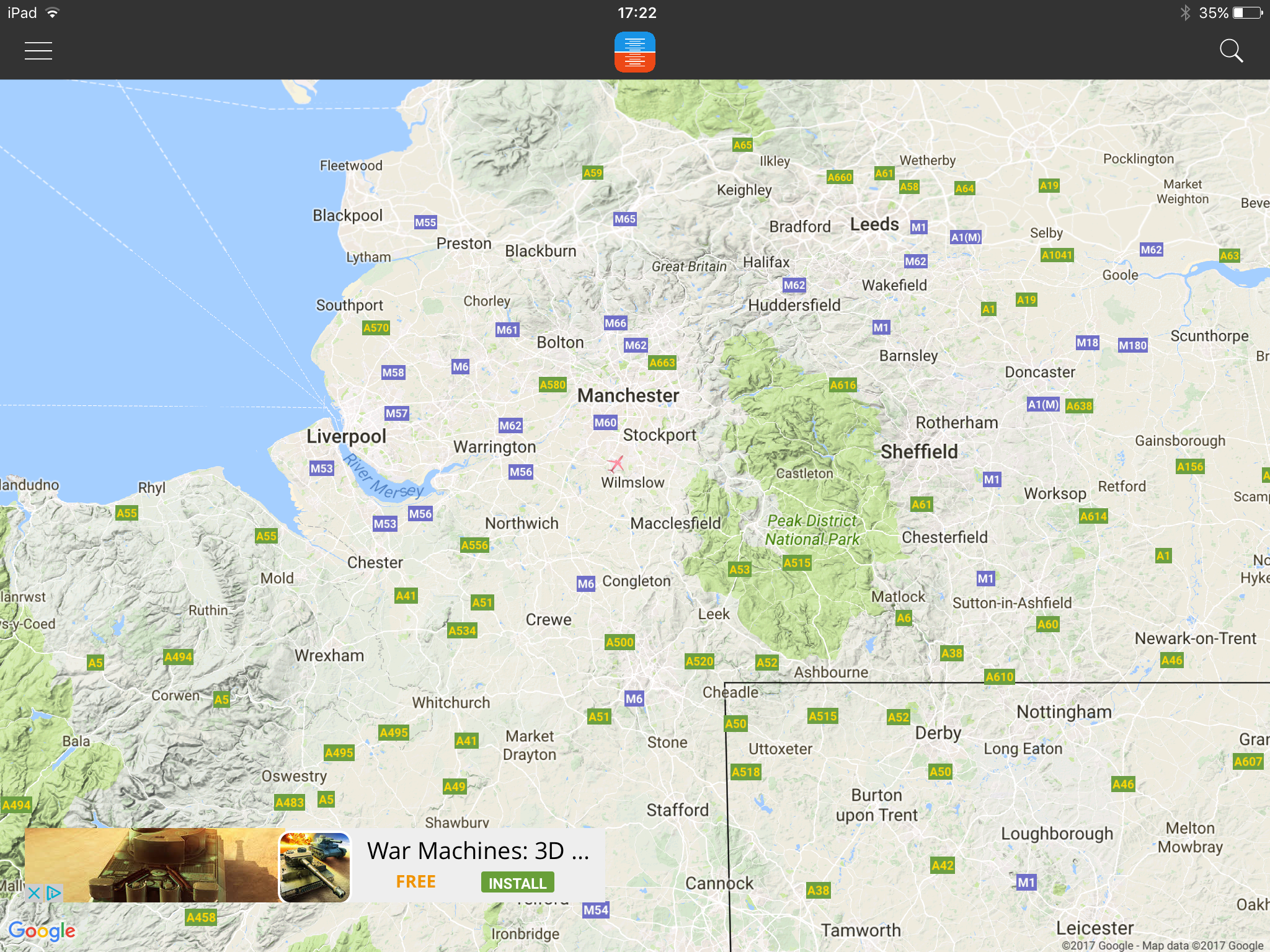
Task: Tap the Leeds city label
Action: tap(874, 224)
